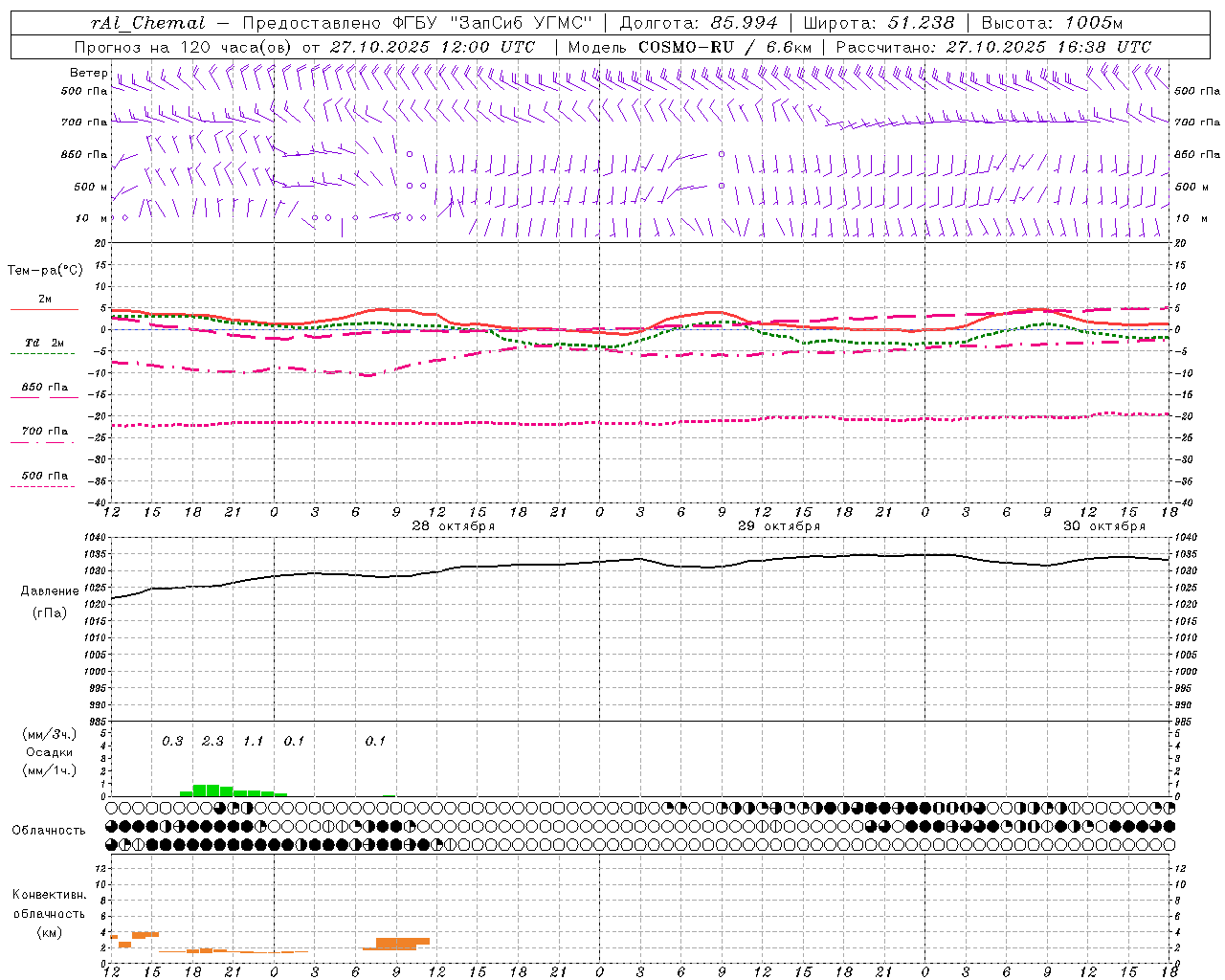Image resolution: width=1225 pixels, height=980 pixels.
Task: Select the Td 2м dew point legend entry
Action: 45,343
